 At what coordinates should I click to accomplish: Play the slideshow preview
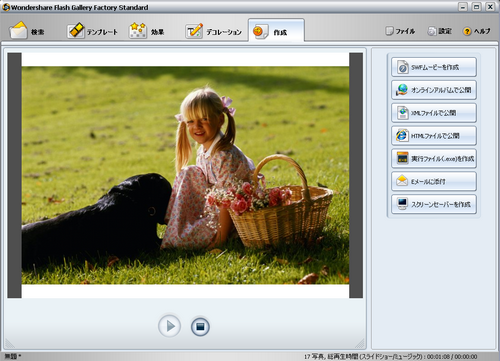[x=169, y=326]
